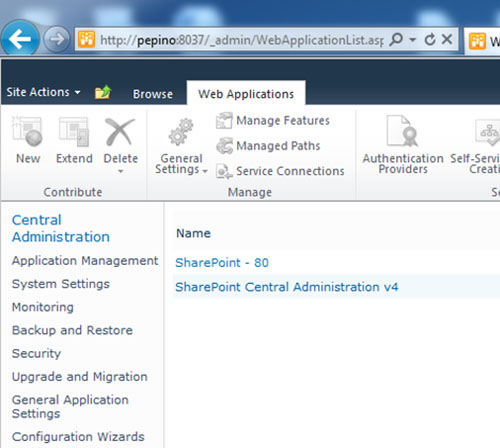Viewport: 500px width, 448px height.
Task: Open System Settings in left navigation
Action: (x=61, y=284)
